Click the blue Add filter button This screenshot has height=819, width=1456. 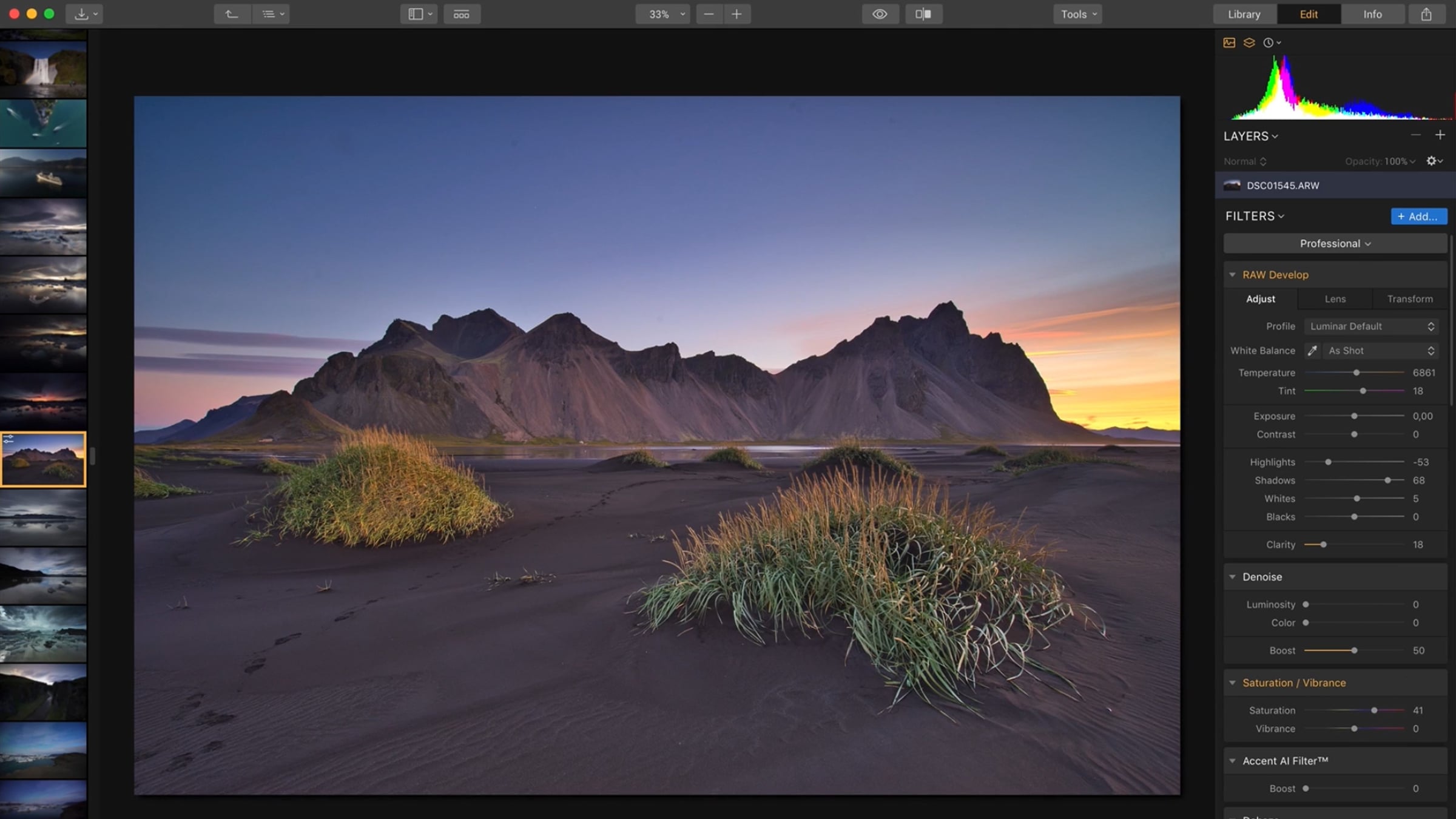[x=1418, y=217]
